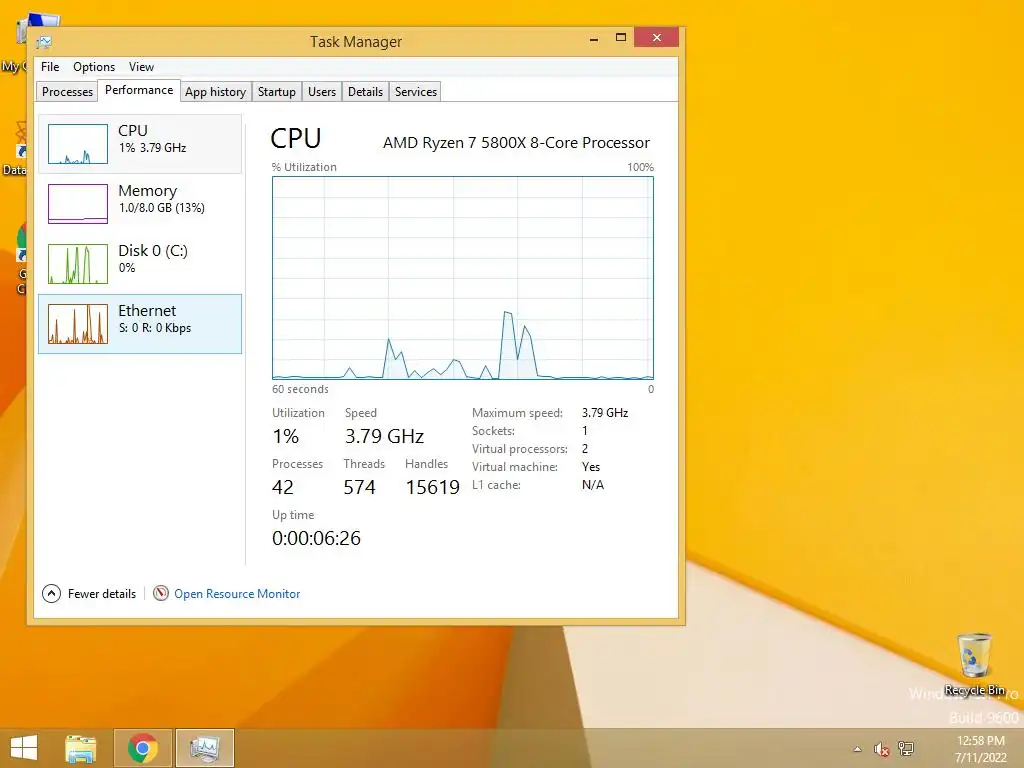Click the Ethernet S: 0 R: 0 Kbps text
1024x768 pixels.
(x=155, y=328)
